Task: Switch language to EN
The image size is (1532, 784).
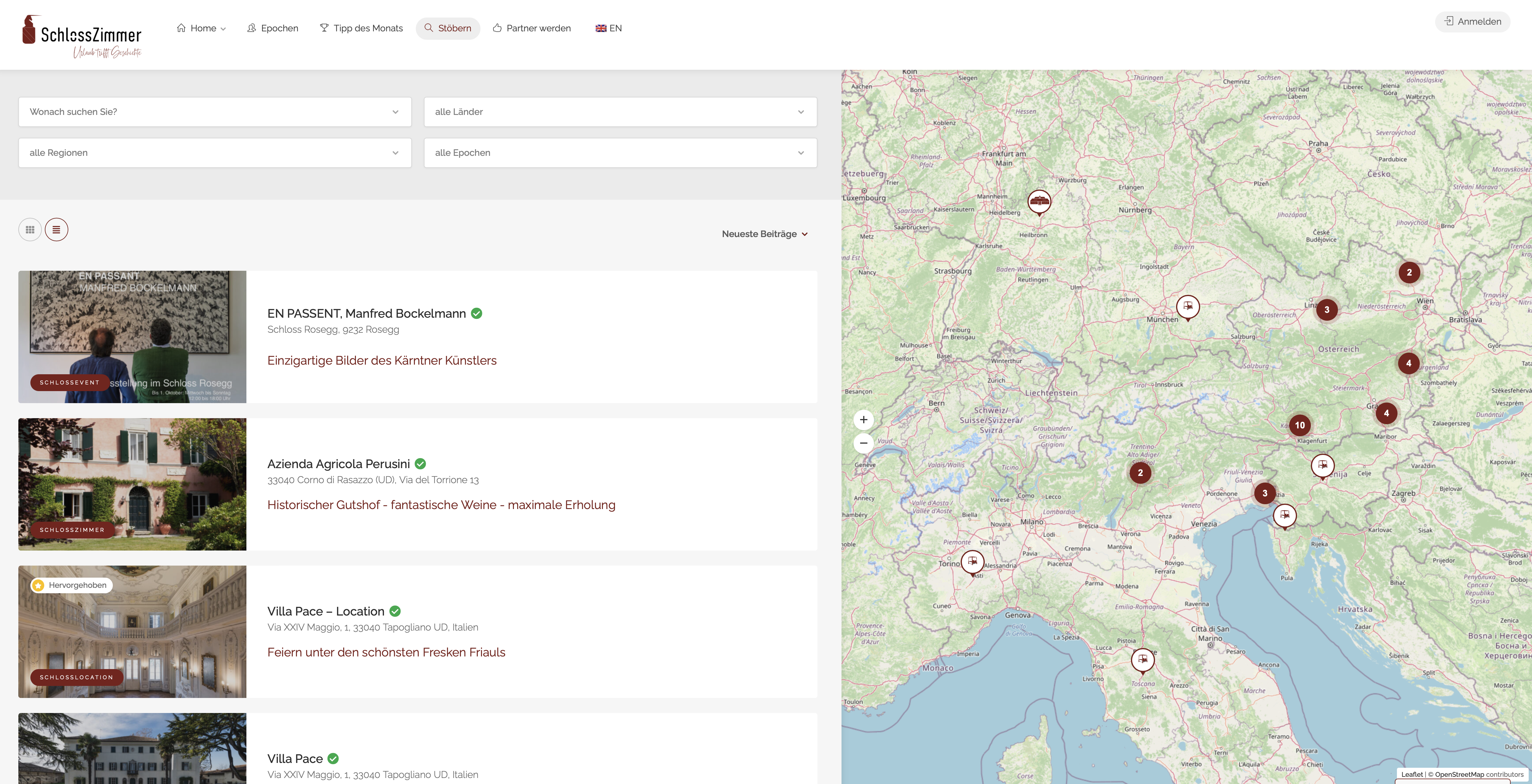Action: [608, 28]
